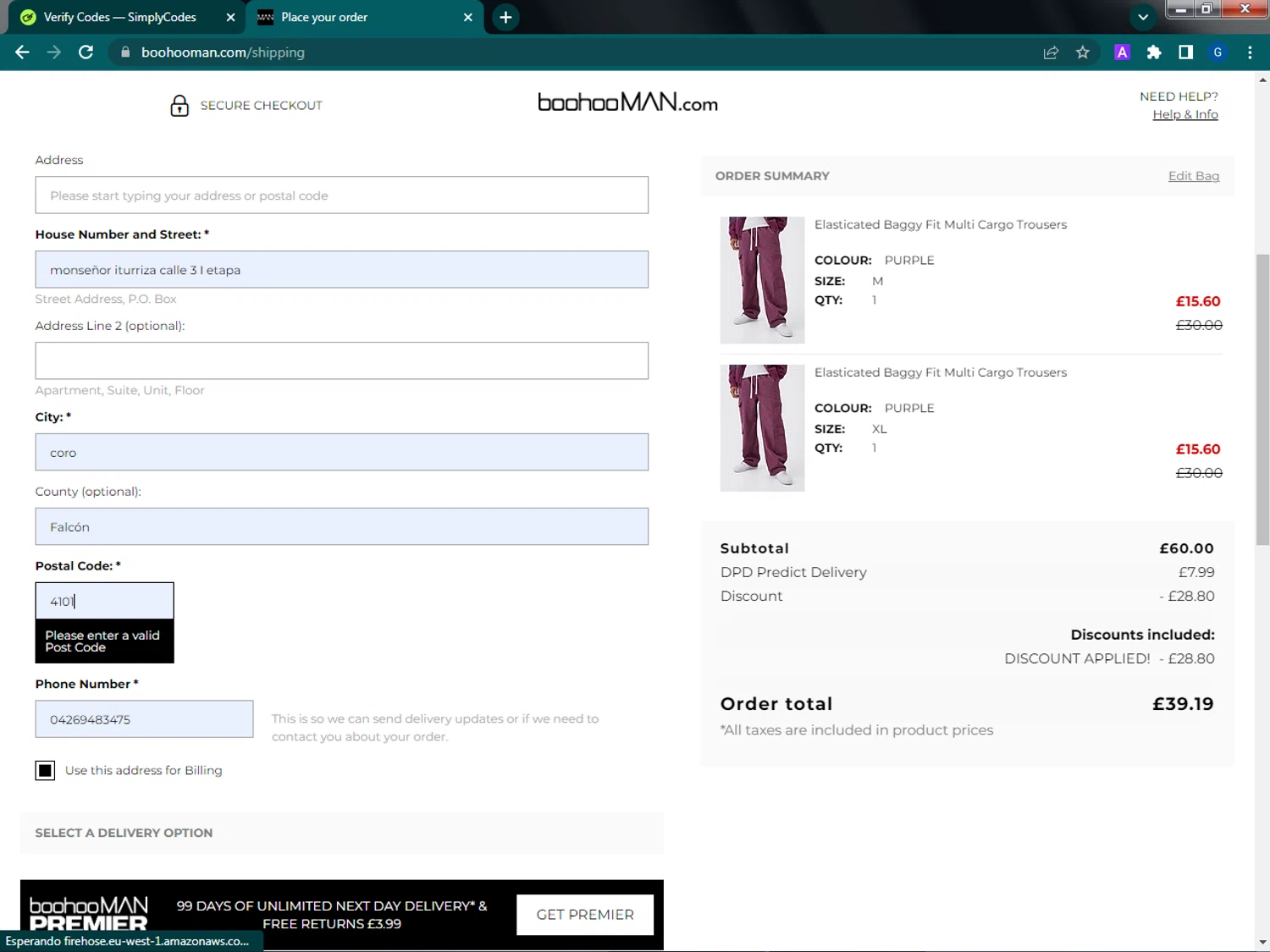Go back to the previous page
The image size is (1270, 952).
point(23,52)
